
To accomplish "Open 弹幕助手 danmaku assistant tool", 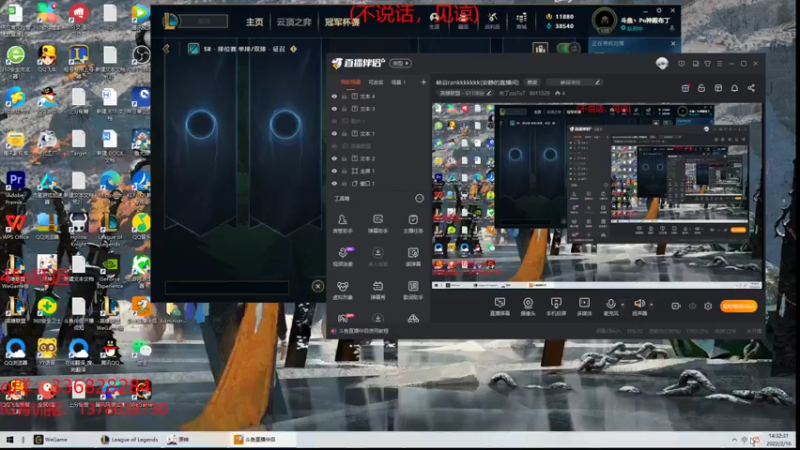I will (378, 223).
